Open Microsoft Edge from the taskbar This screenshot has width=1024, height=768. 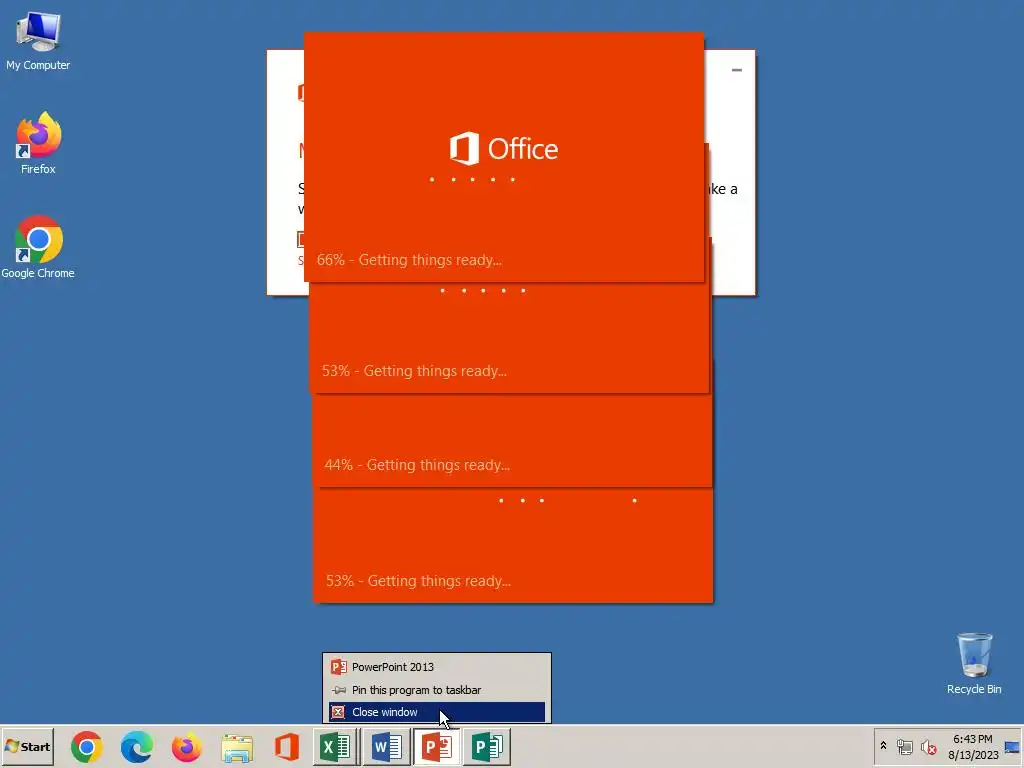click(x=136, y=746)
